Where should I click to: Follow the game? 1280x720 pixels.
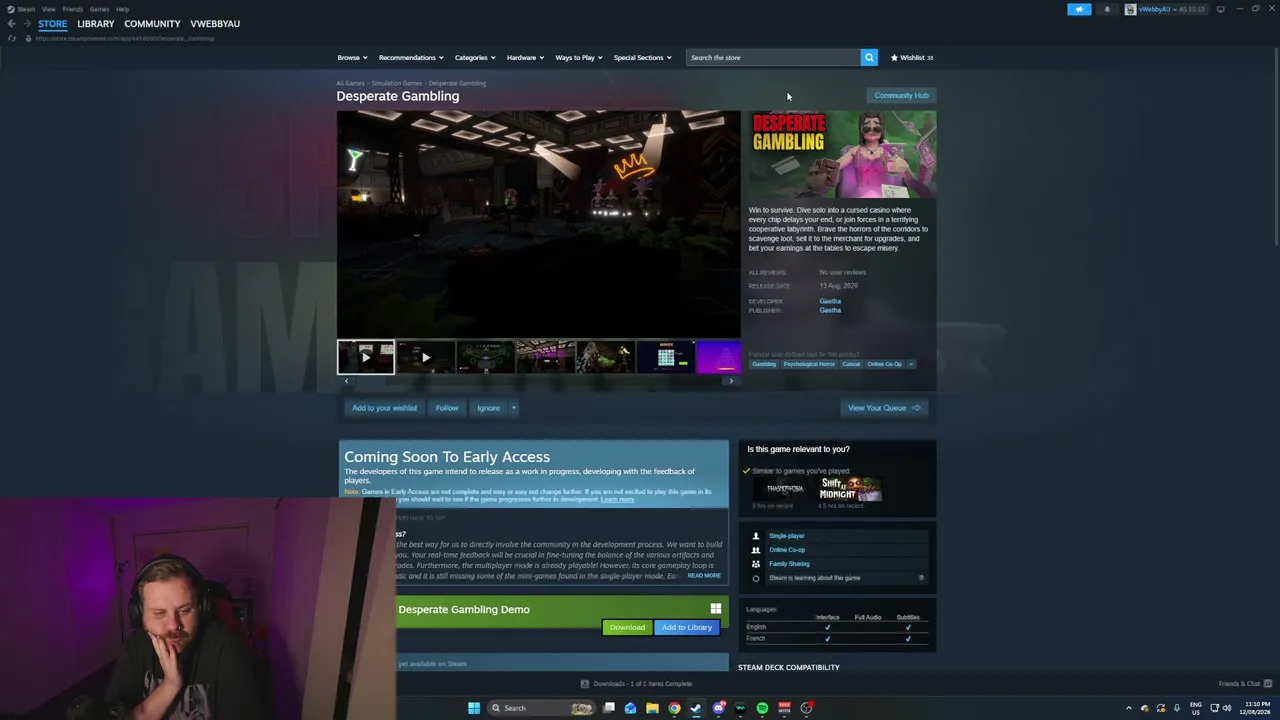tap(447, 408)
